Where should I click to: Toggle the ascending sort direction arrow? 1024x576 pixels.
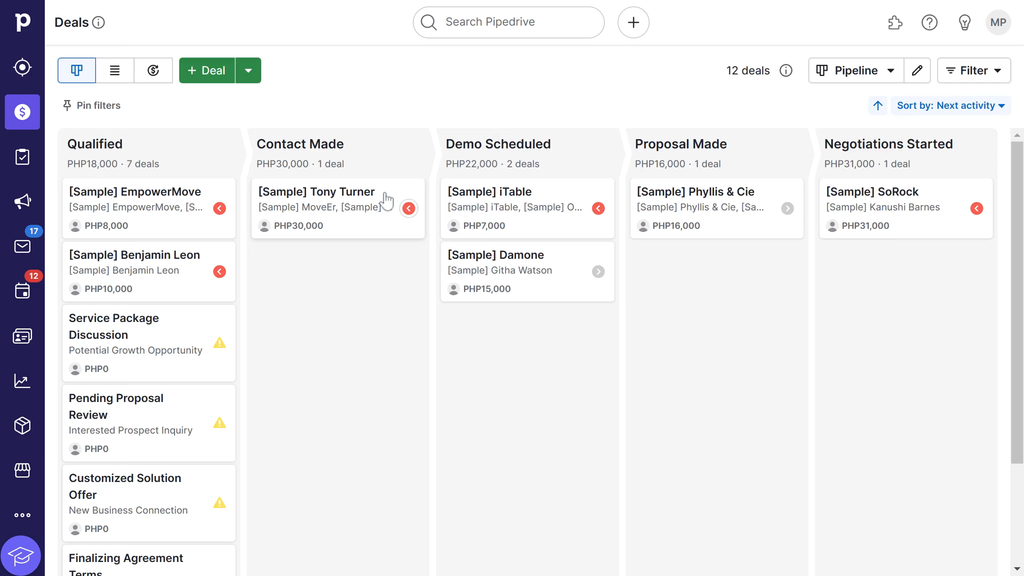(x=878, y=106)
